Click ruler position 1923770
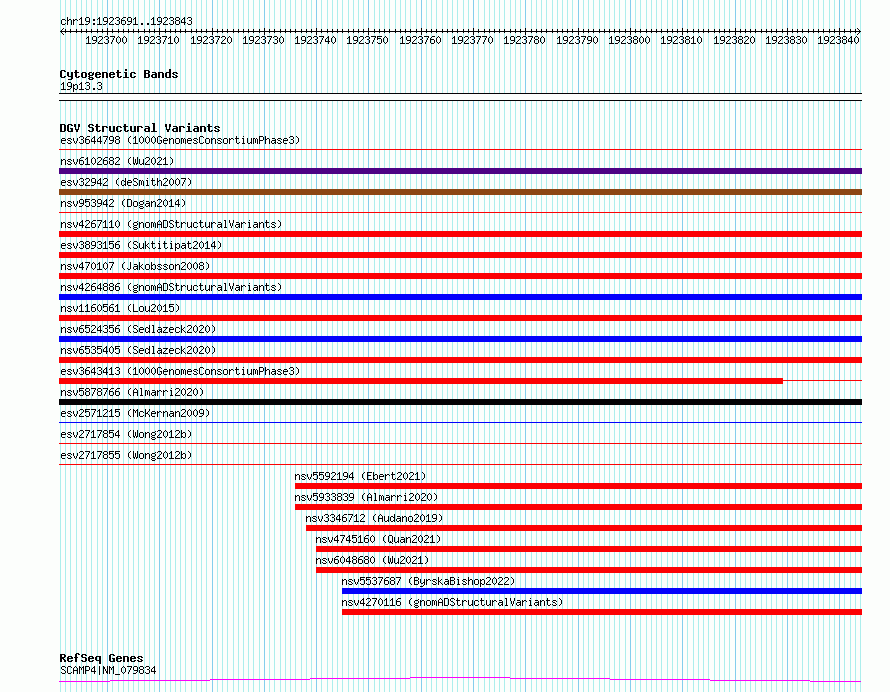This screenshot has height=692, width=890. [x=472, y=40]
